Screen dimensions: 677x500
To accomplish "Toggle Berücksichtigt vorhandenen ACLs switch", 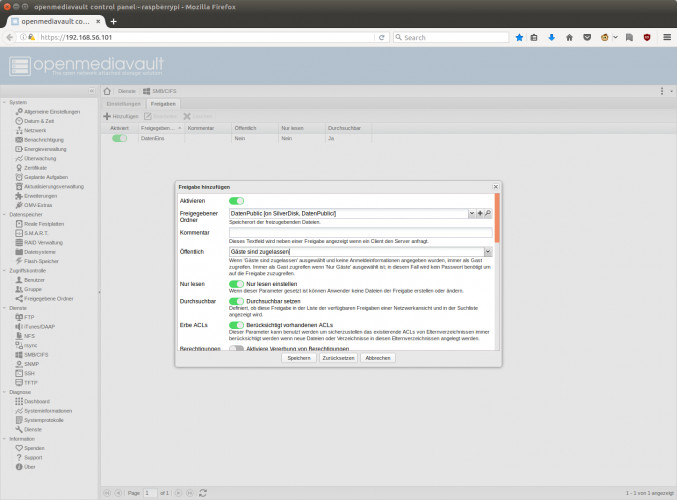I will point(236,325).
